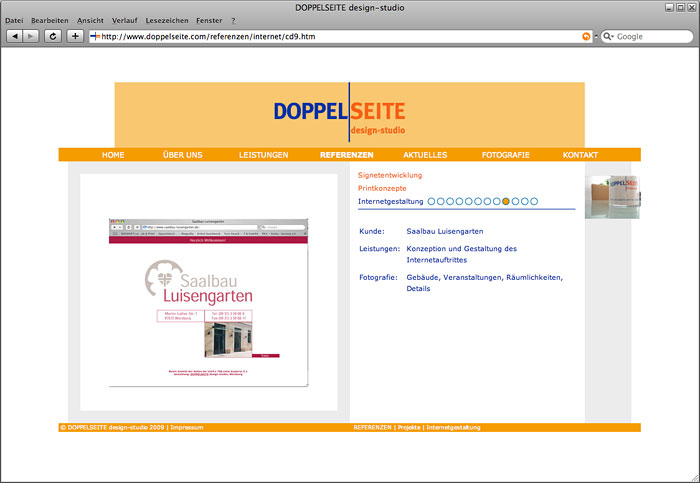Go to HOME in the navigation bar
This screenshot has height=483, width=700.
[113, 155]
